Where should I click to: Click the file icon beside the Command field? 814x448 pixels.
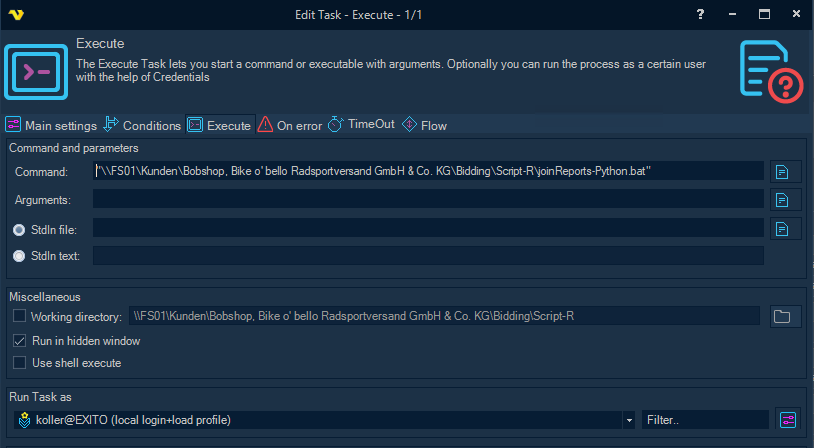pos(782,171)
